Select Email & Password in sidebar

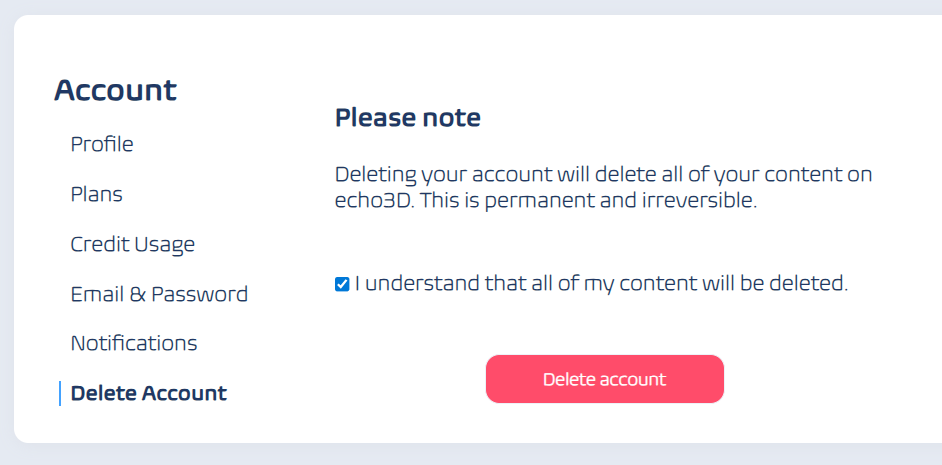tap(159, 294)
